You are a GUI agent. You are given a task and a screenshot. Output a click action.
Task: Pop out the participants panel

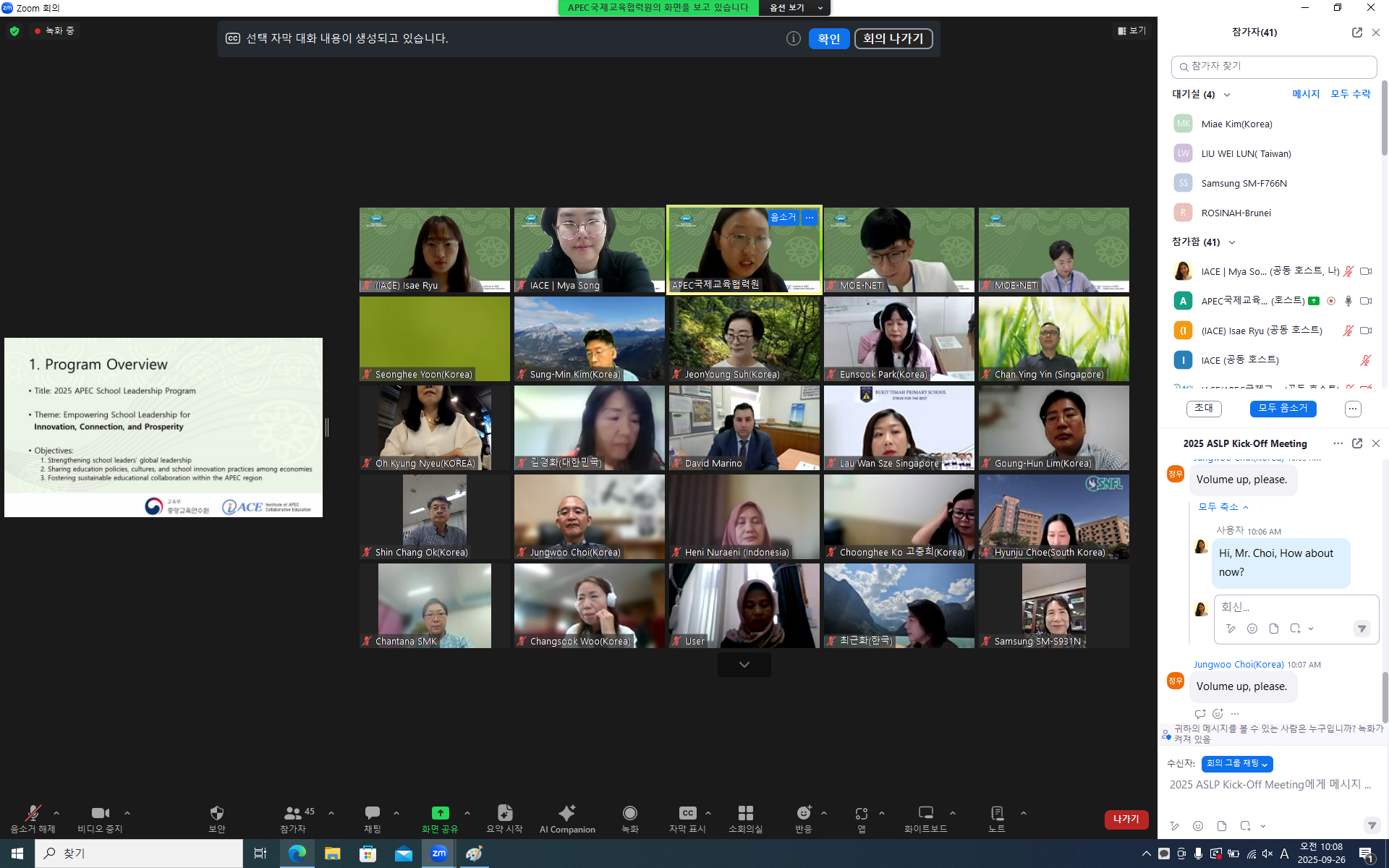coord(1356,33)
